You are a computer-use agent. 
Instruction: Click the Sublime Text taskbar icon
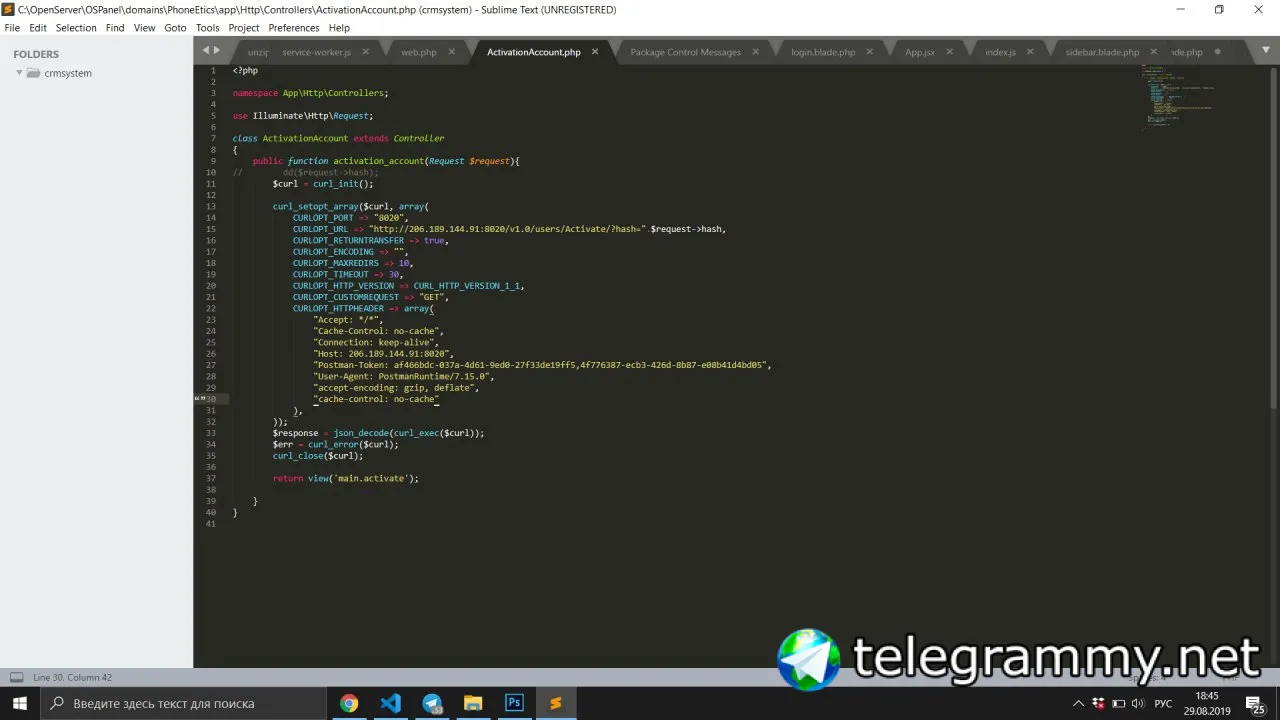555,703
